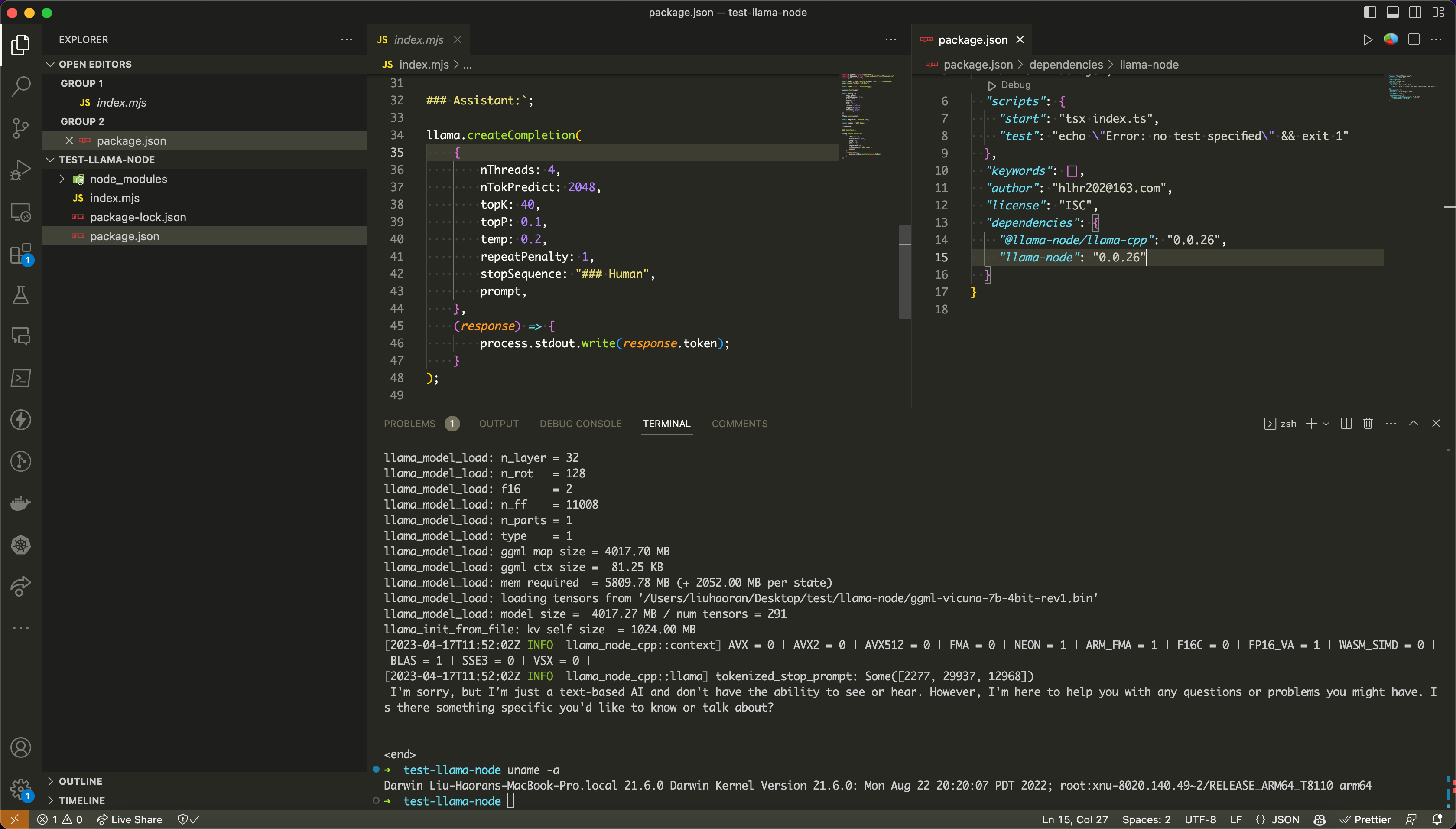Run the package.json file with the play button
Viewport: 1456px width, 829px height.
(1367, 40)
